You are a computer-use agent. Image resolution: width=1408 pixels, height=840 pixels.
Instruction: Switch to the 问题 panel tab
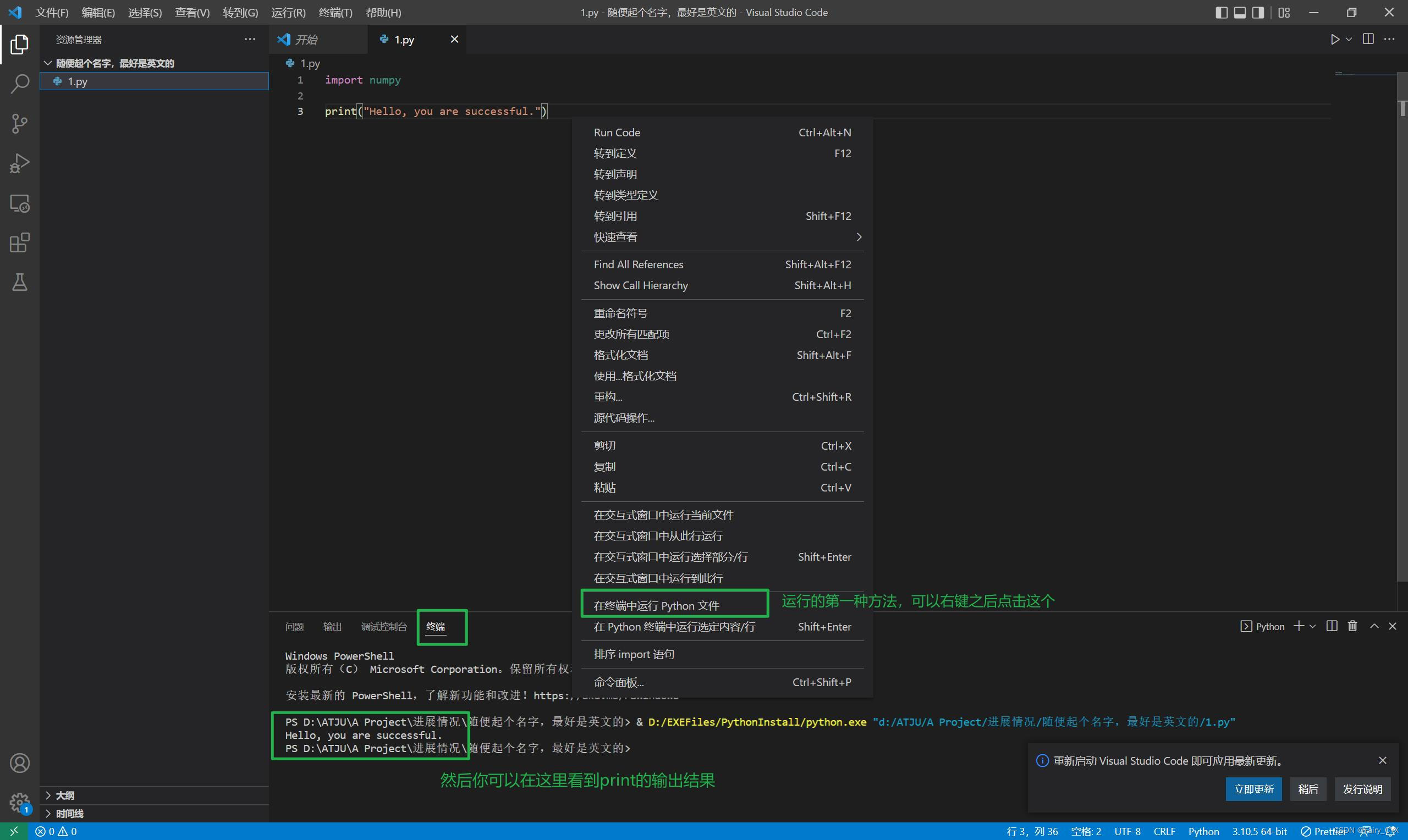tap(294, 627)
